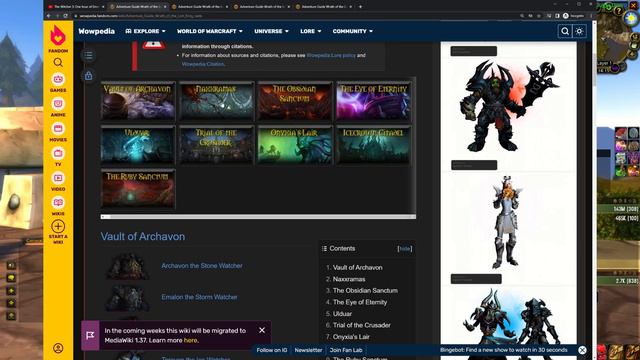Click Follow on IG button
The width and height of the screenshot is (640, 360).
272,350
